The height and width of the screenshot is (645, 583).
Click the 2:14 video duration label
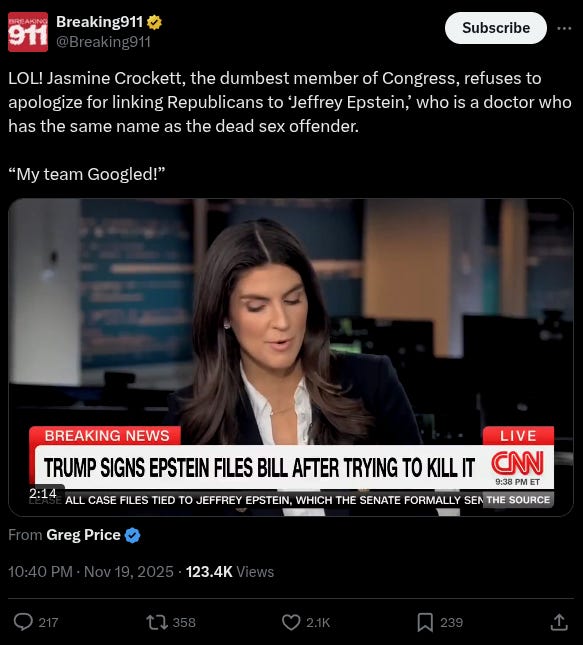[42, 493]
